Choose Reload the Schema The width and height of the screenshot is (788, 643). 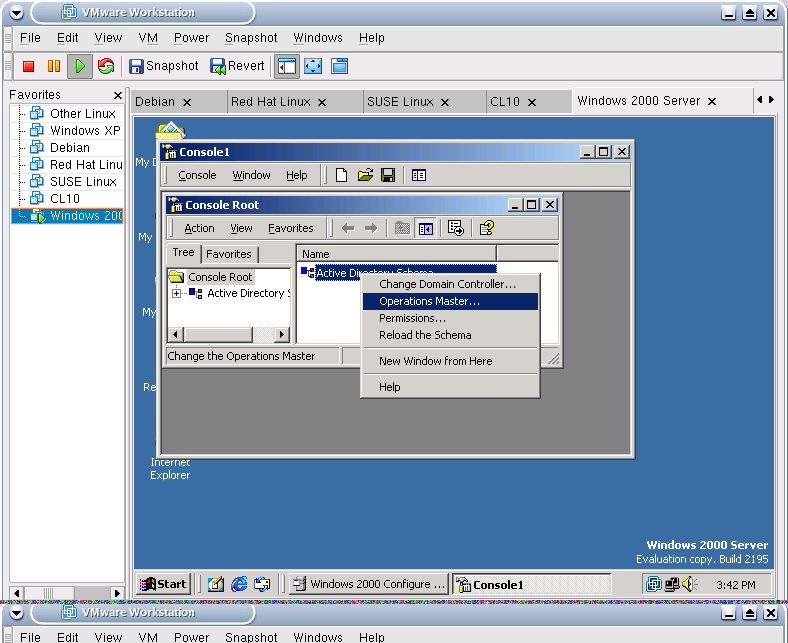point(450,335)
